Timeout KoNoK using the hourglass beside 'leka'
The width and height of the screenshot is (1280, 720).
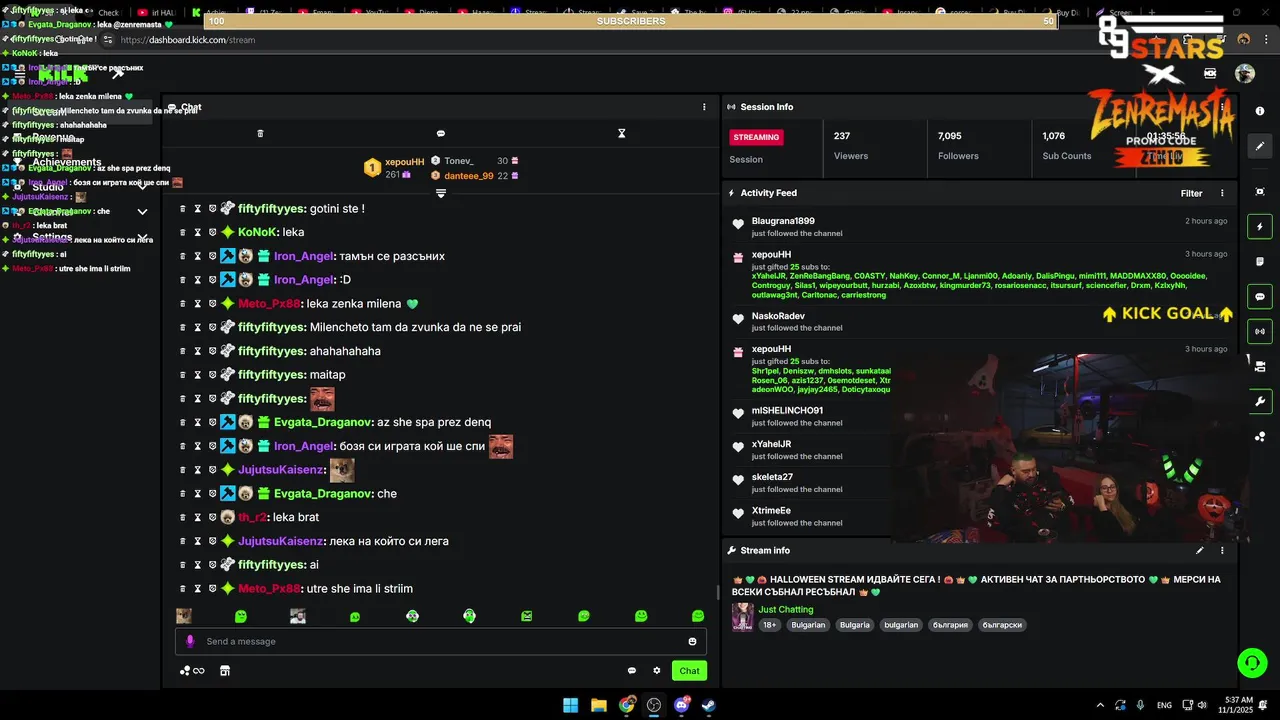pos(198,232)
